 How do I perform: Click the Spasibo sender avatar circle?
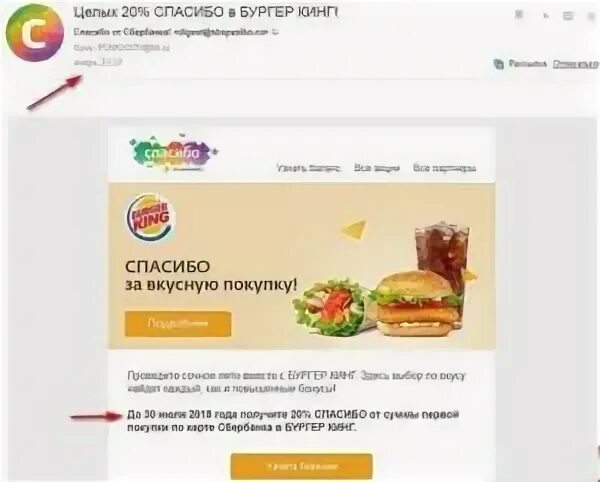click(x=35, y=33)
